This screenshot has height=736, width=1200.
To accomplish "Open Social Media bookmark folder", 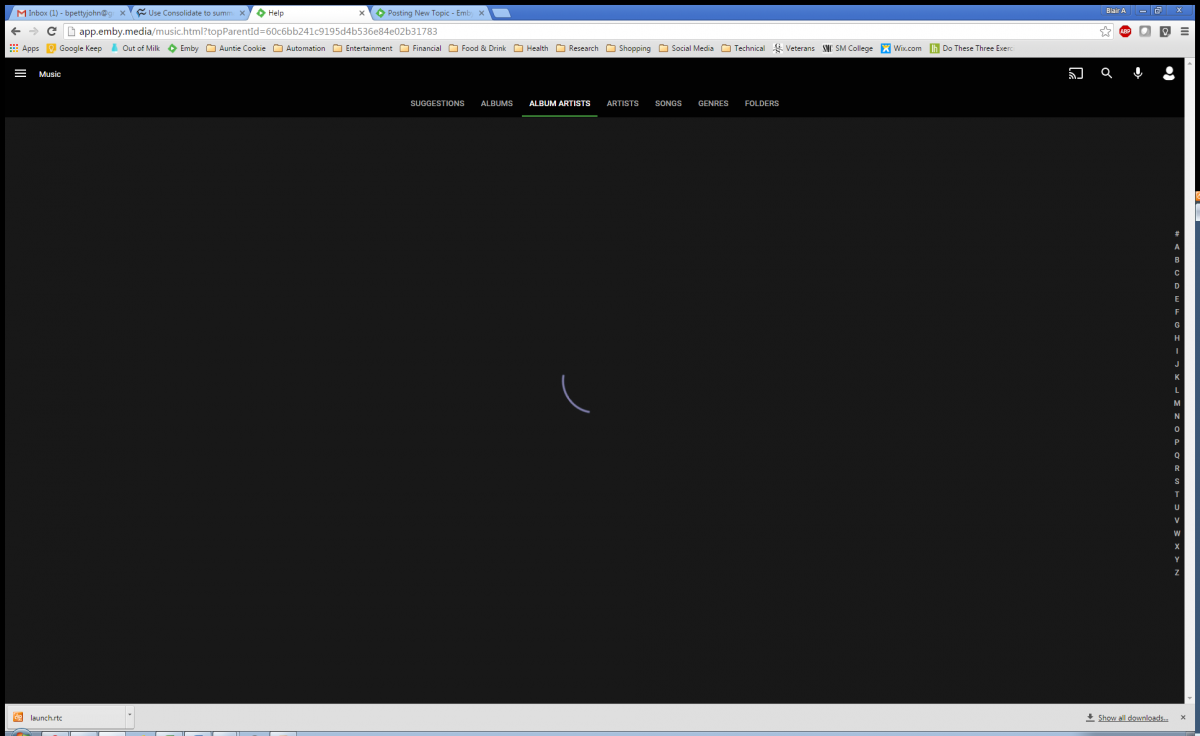I will click(686, 48).
